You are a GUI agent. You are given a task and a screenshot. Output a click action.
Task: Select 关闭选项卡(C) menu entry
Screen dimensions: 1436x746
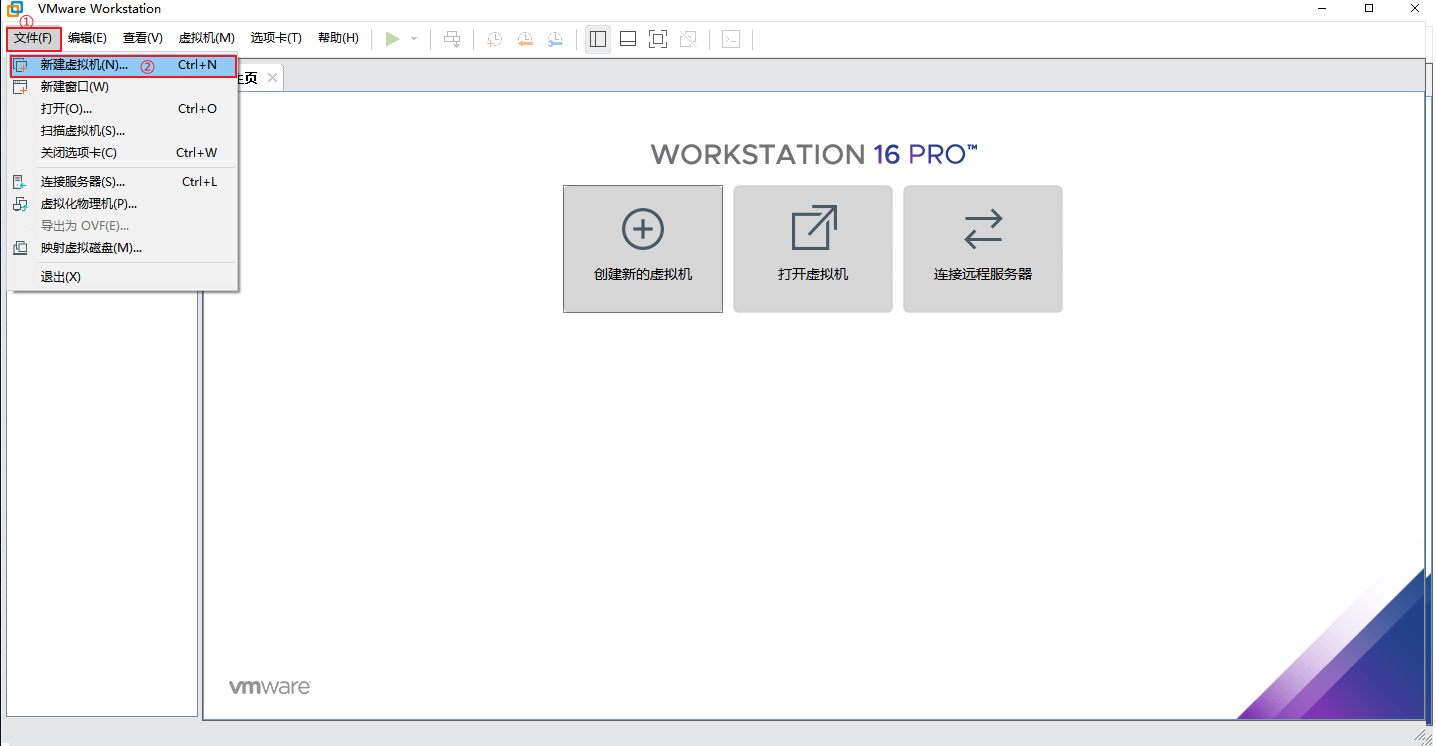[x=123, y=153]
